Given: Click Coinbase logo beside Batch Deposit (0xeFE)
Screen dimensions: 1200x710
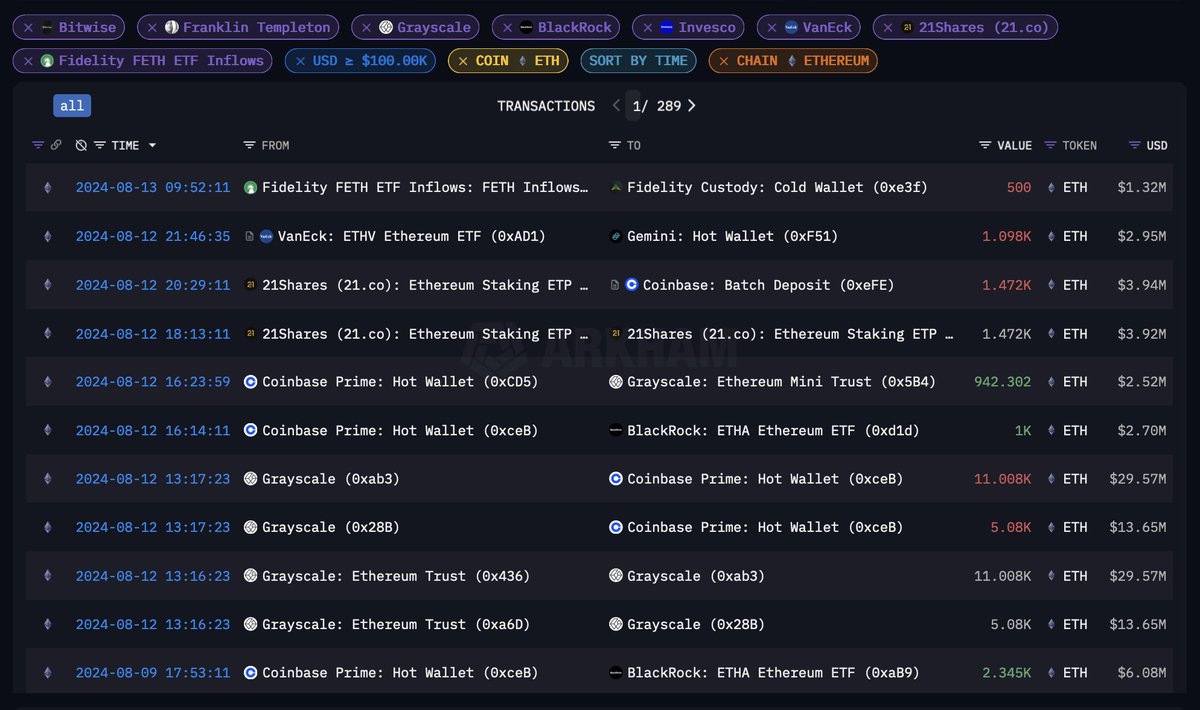Looking at the screenshot, I should point(632,285).
